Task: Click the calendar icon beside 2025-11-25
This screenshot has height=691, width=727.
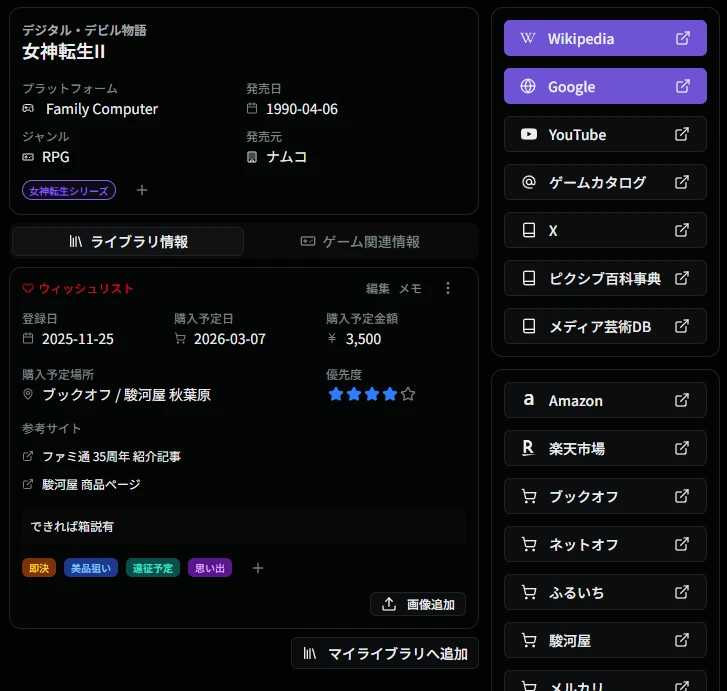Action: point(28,339)
